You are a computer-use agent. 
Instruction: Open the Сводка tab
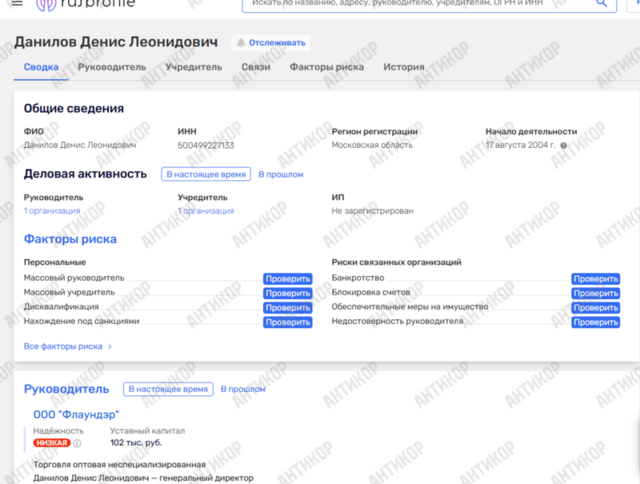(41, 67)
